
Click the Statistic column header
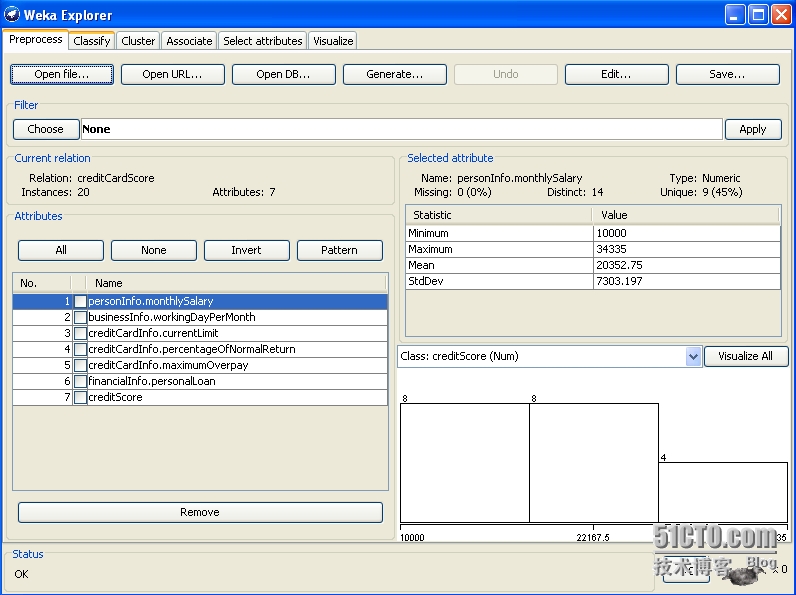[x=499, y=215]
